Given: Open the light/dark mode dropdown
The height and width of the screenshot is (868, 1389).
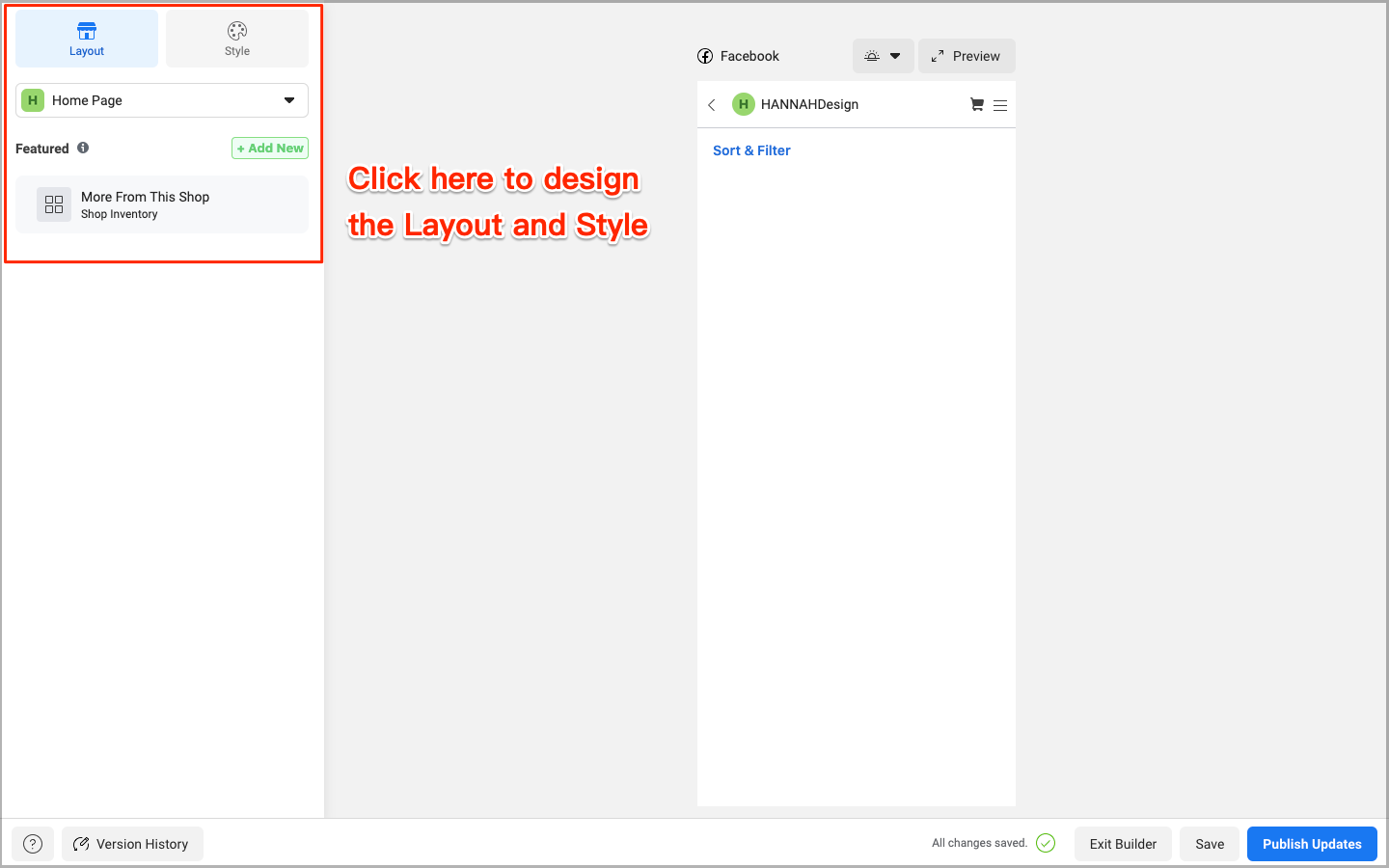Looking at the screenshot, I should [x=883, y=56].
